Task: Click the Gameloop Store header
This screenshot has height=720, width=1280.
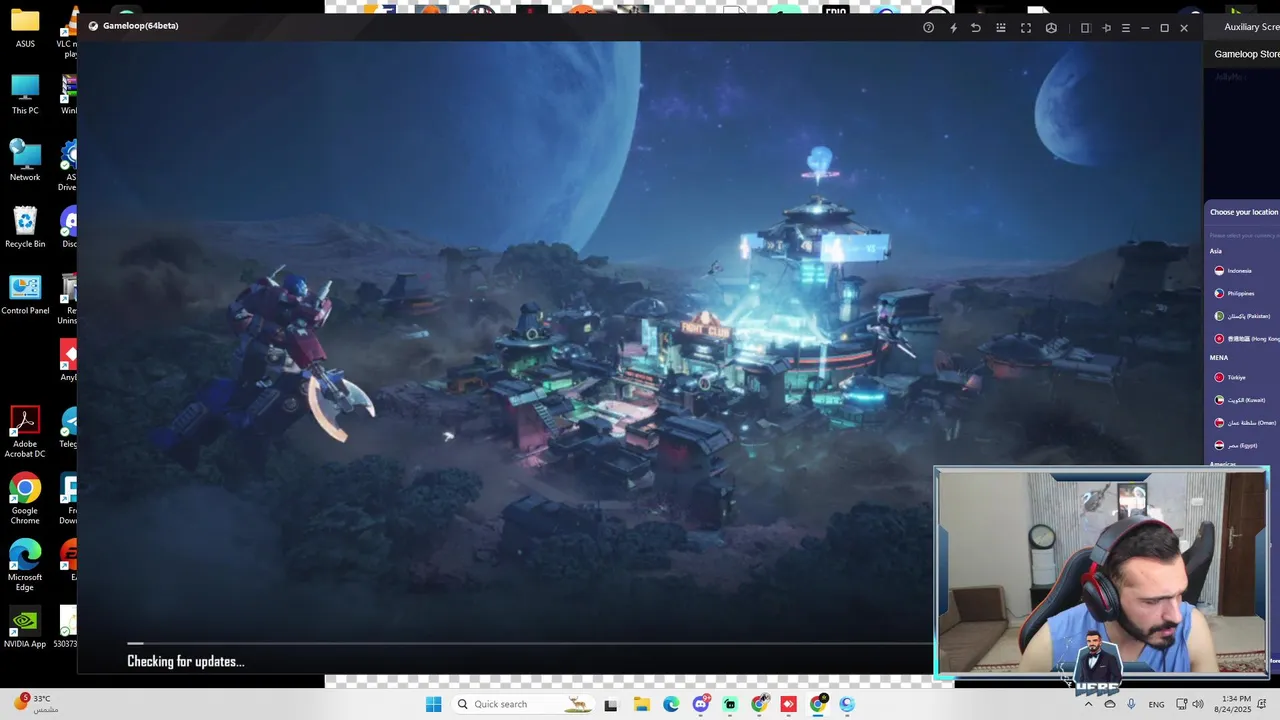Action: [1246, 54]
